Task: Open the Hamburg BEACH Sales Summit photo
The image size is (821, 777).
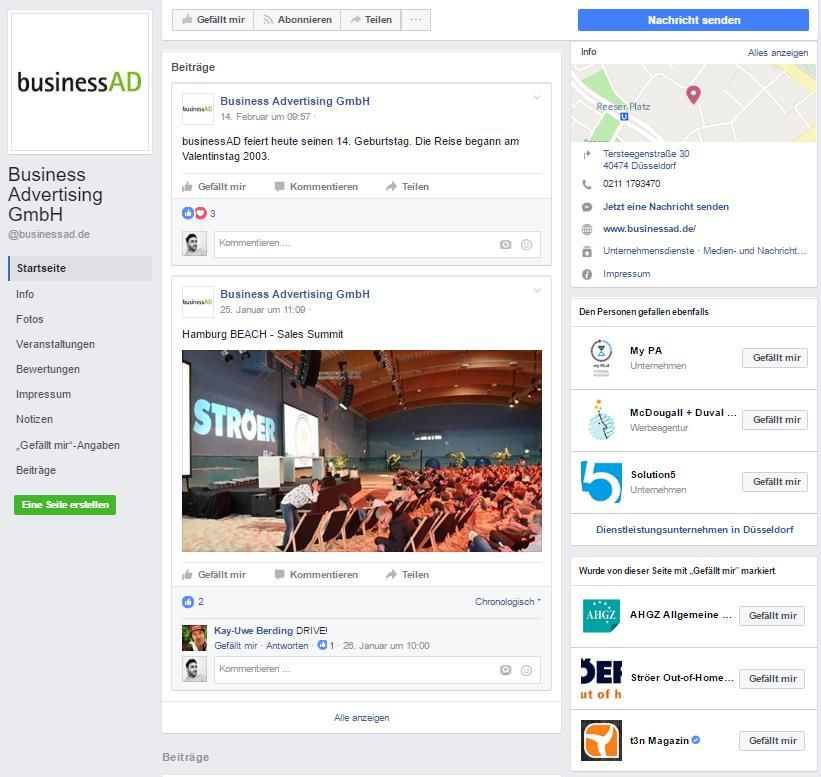Action: [x=362, y=451]
